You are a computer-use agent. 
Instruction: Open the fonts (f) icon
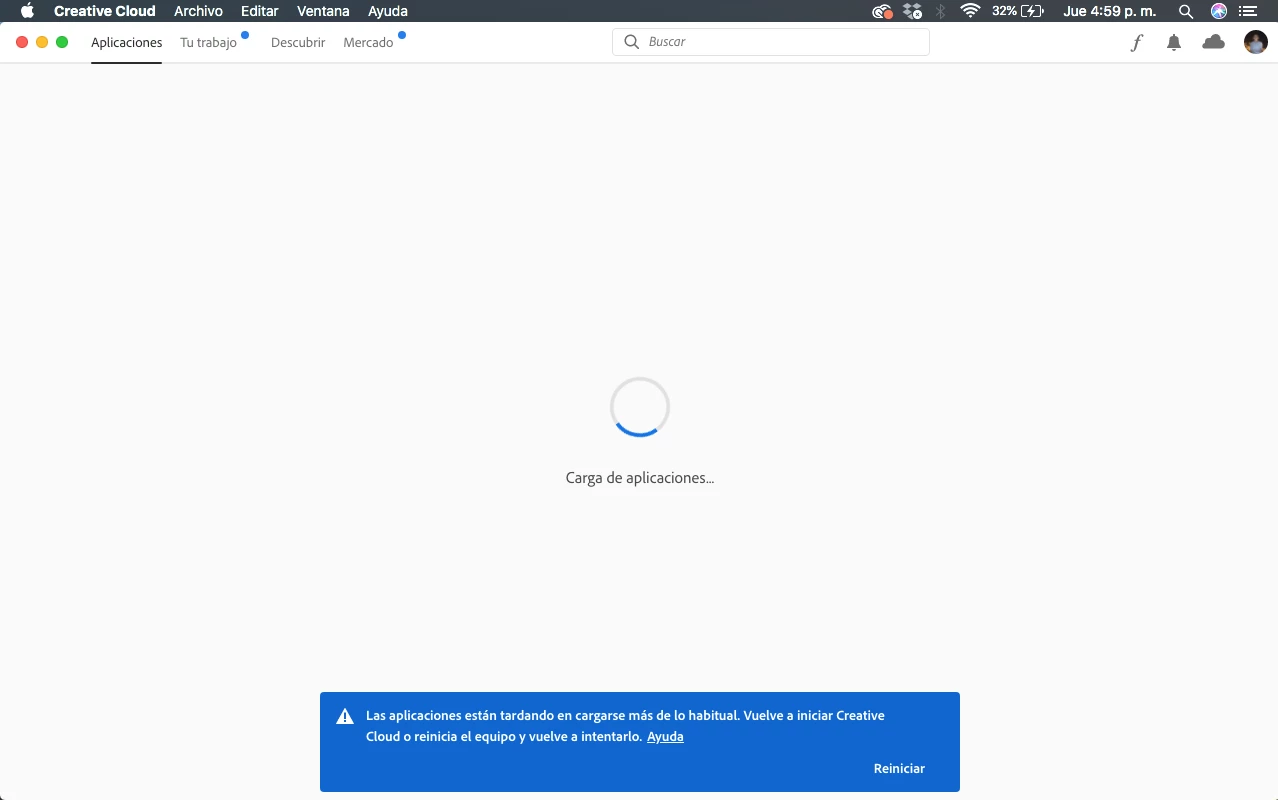point(1137,42)
